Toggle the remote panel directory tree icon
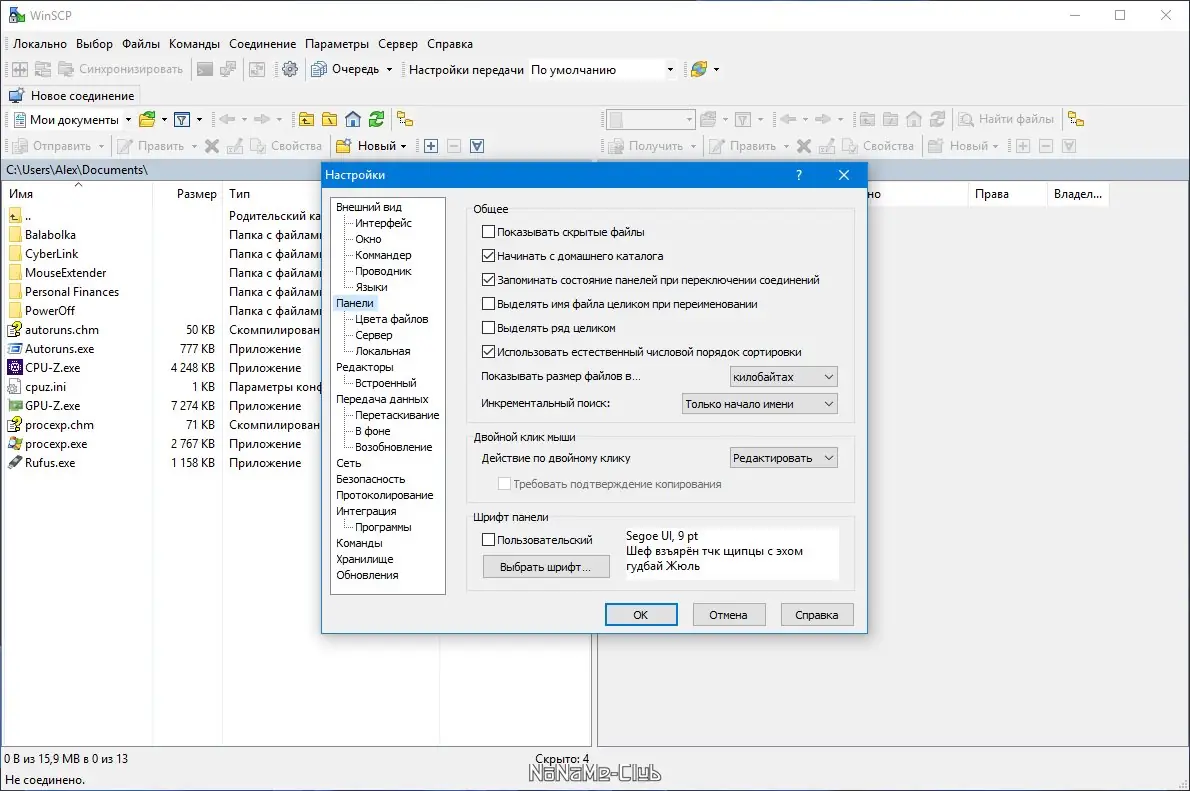The height and width of the screenshot is (791, 1190). tap(1076, 119)
